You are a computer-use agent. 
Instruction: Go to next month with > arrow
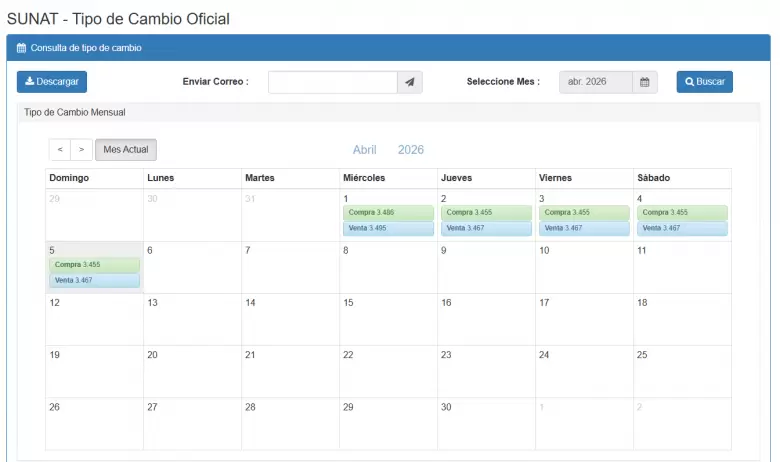(82, 150)
